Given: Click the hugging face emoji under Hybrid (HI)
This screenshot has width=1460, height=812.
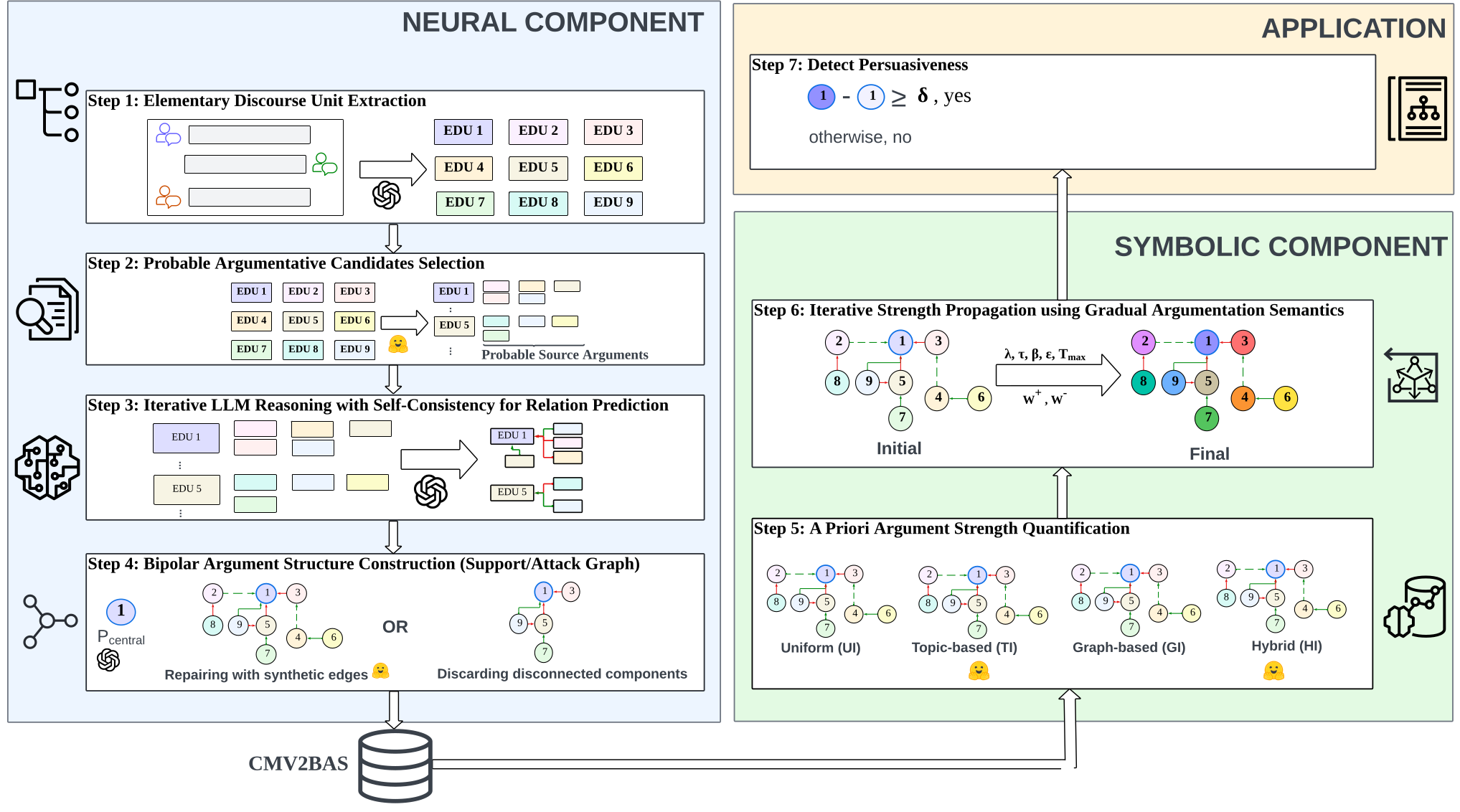Looking at the screenshot, I should [x=1273, y=671].
